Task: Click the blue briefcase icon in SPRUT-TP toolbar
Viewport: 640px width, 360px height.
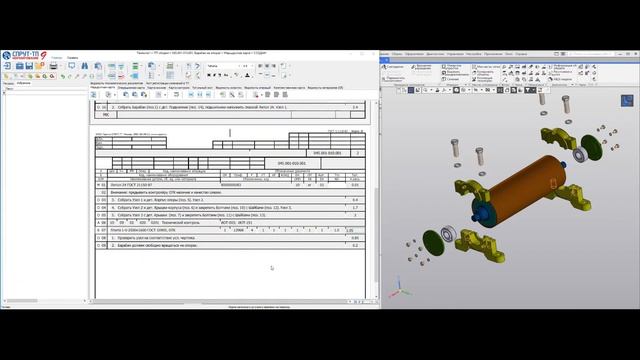Action: 20,66
